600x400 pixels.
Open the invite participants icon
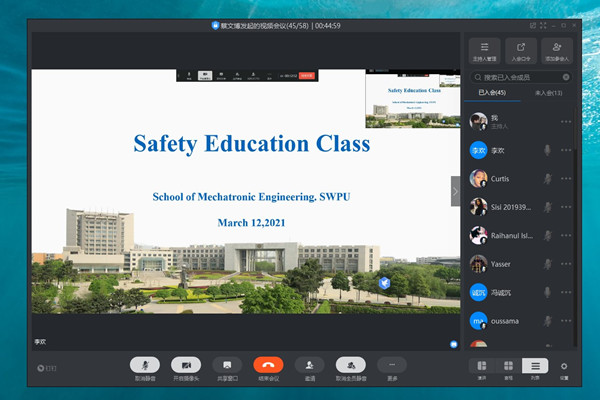(309, 365)
